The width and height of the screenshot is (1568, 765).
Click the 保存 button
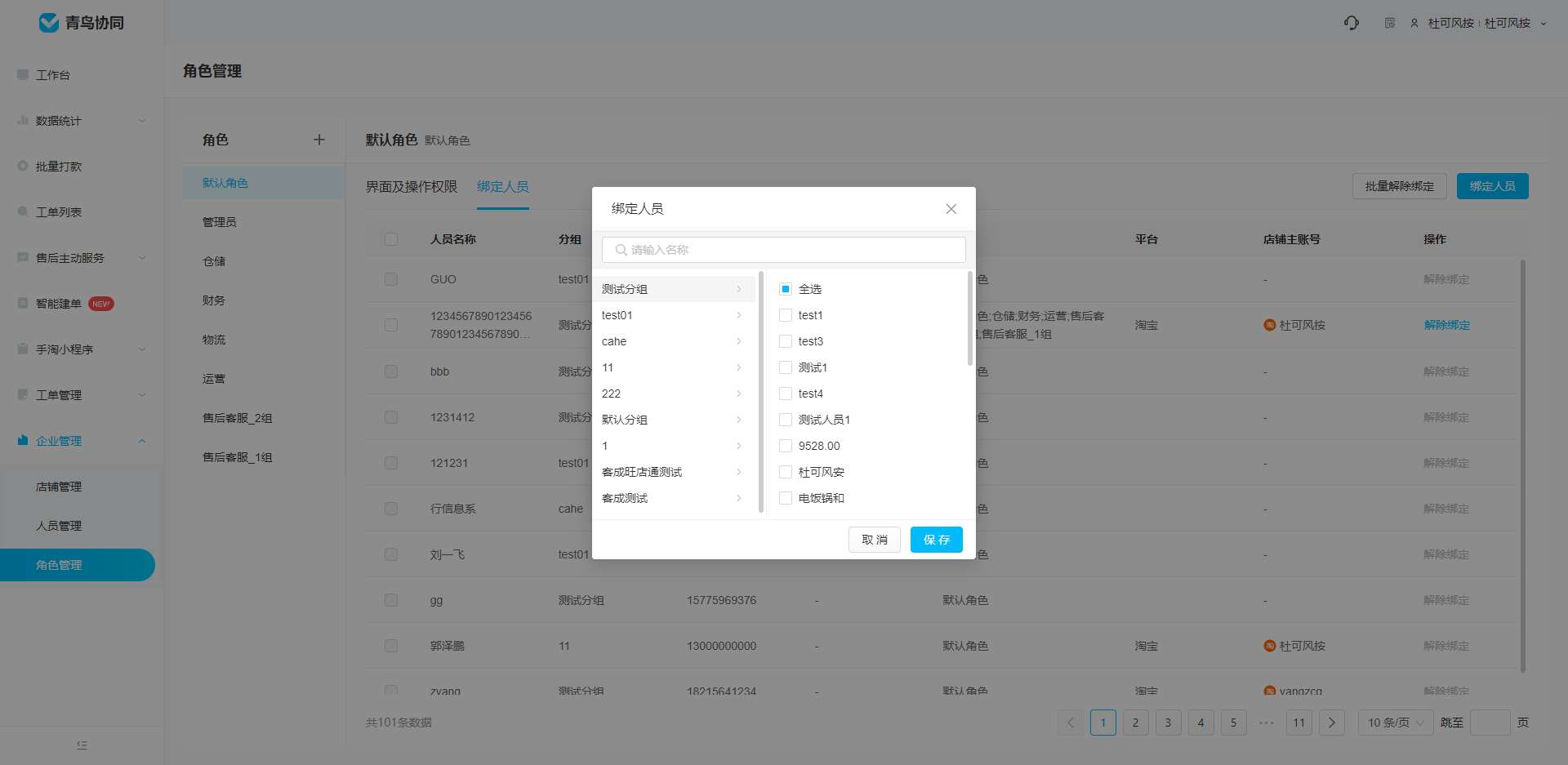click(x=937, y=540)
